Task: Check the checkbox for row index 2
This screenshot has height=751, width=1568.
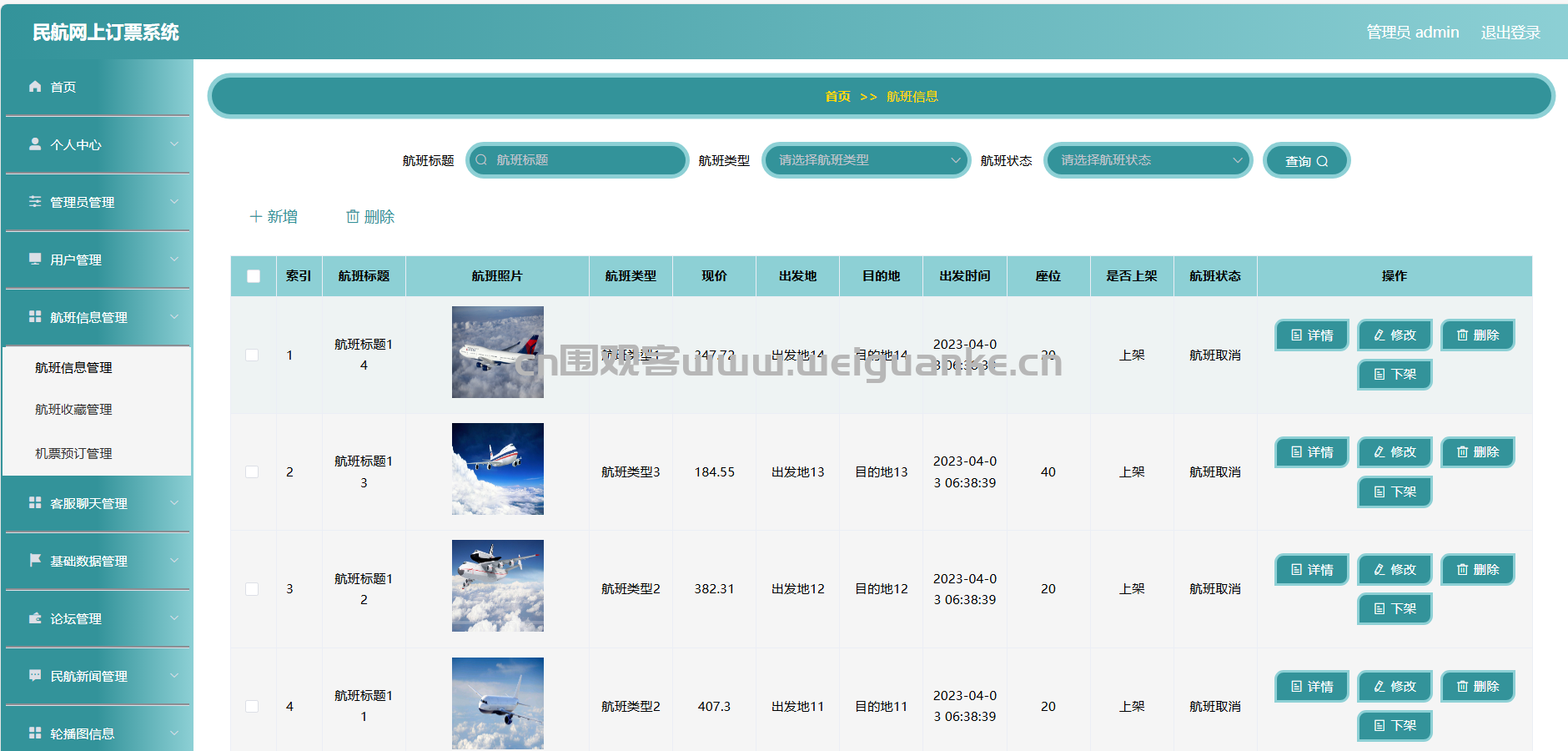Action: pos(252,472)
